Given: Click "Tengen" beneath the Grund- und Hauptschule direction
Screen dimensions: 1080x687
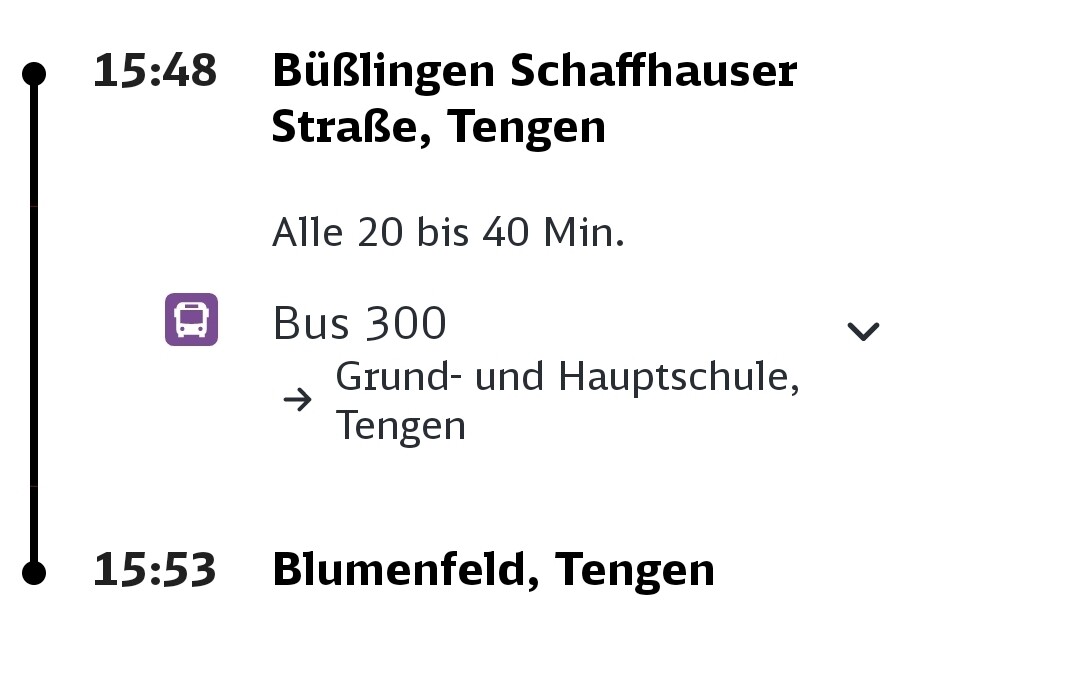Looking at the screenshot, I should [x=400, y=425].
